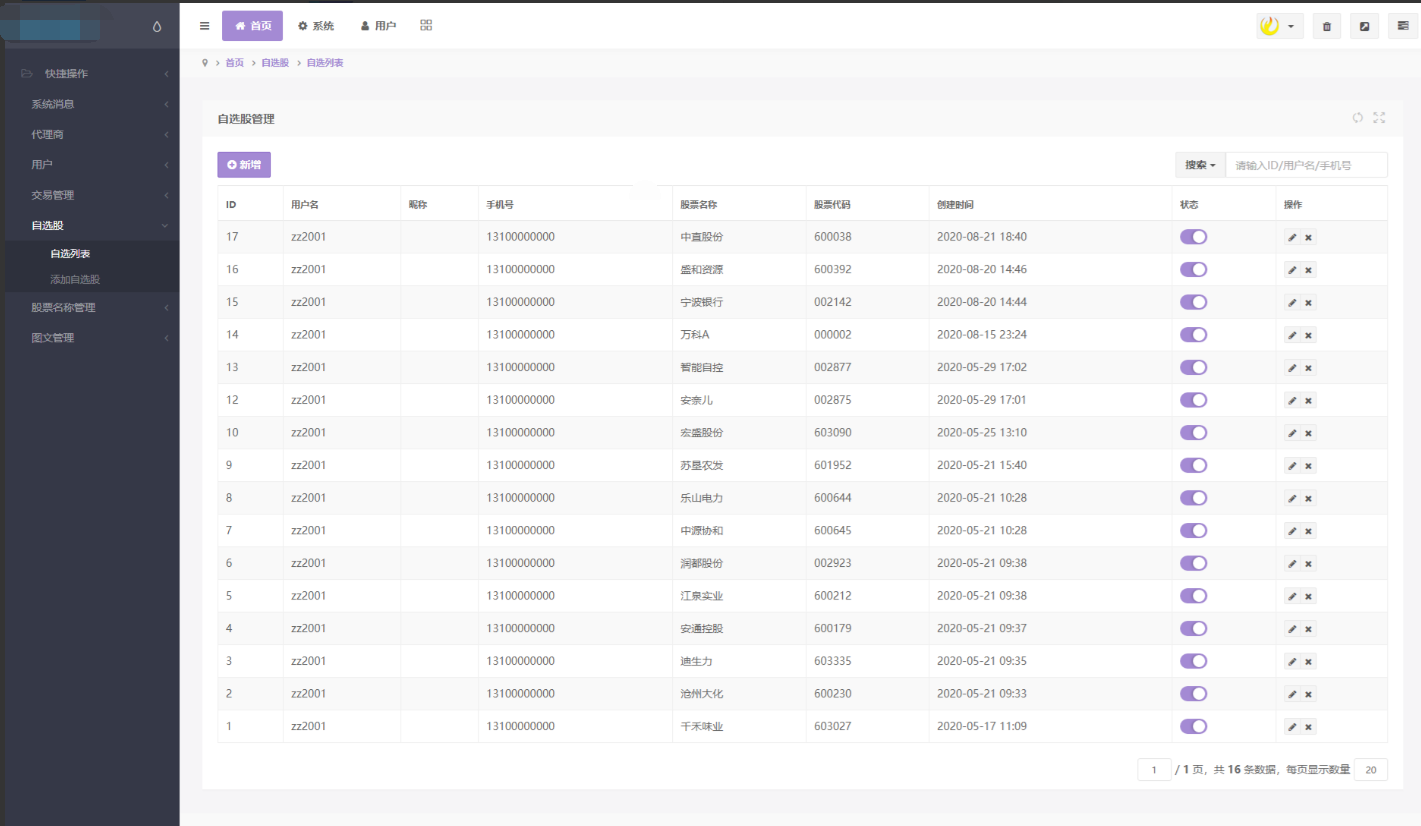Click delete X icon for 万科A row

click(1308, 335)
